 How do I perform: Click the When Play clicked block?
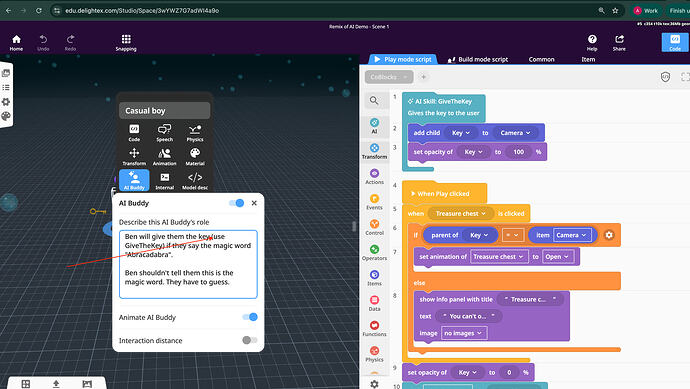pyautogui.click(x=444, y=194)
